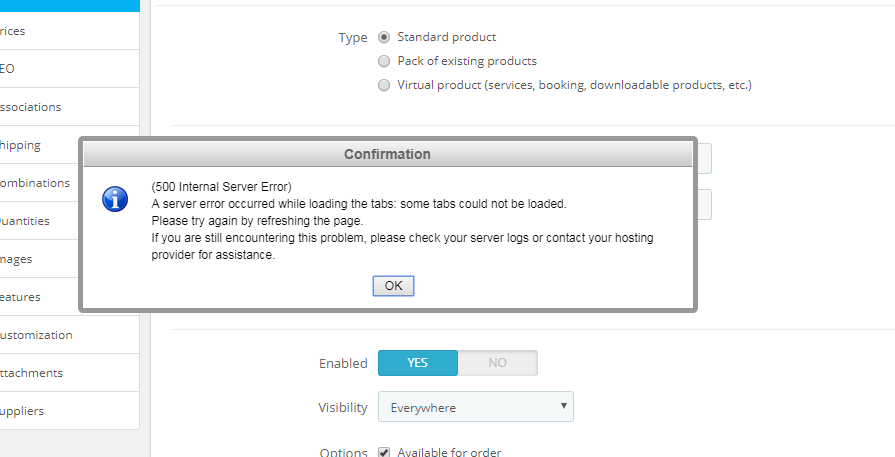Set Enabled toggle to NO
Image resolution: width=895 pixels, height=457 pixels.
tap(497, 363)
